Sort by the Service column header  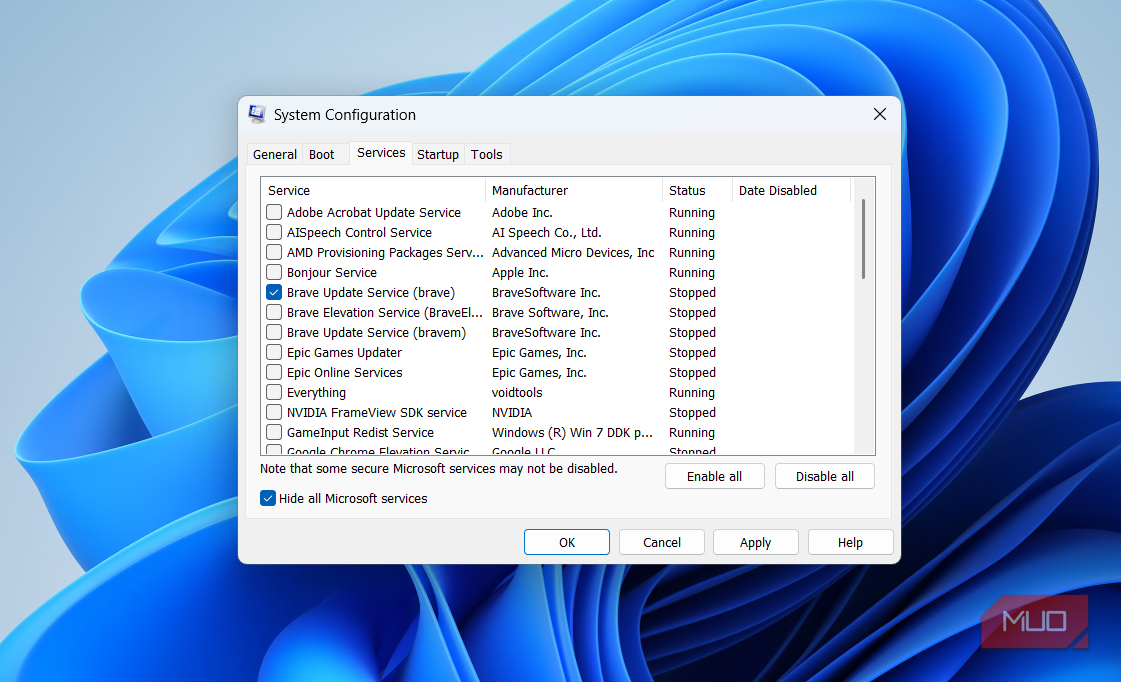(372, 191)
